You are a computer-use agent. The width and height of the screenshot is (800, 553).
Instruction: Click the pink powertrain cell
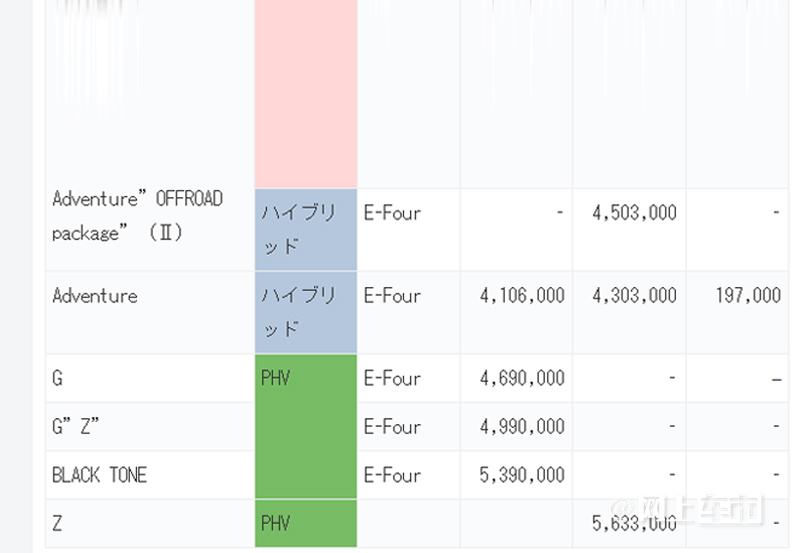click(x=306, y=94)
